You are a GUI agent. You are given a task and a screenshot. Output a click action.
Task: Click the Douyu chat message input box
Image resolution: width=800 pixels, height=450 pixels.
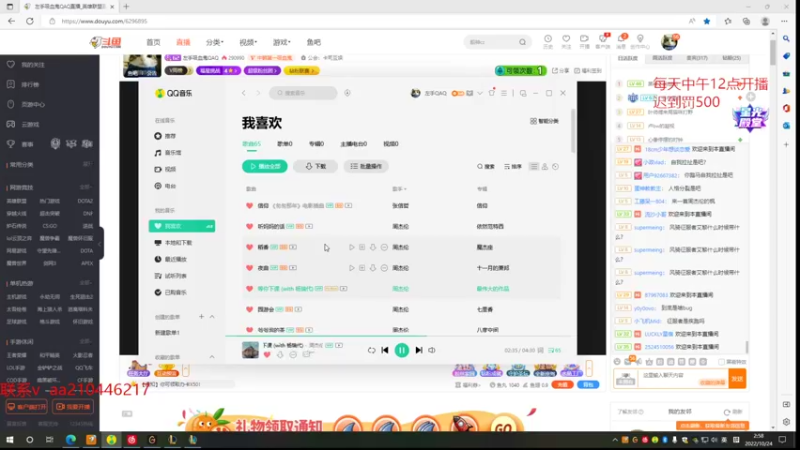point(684,379)
